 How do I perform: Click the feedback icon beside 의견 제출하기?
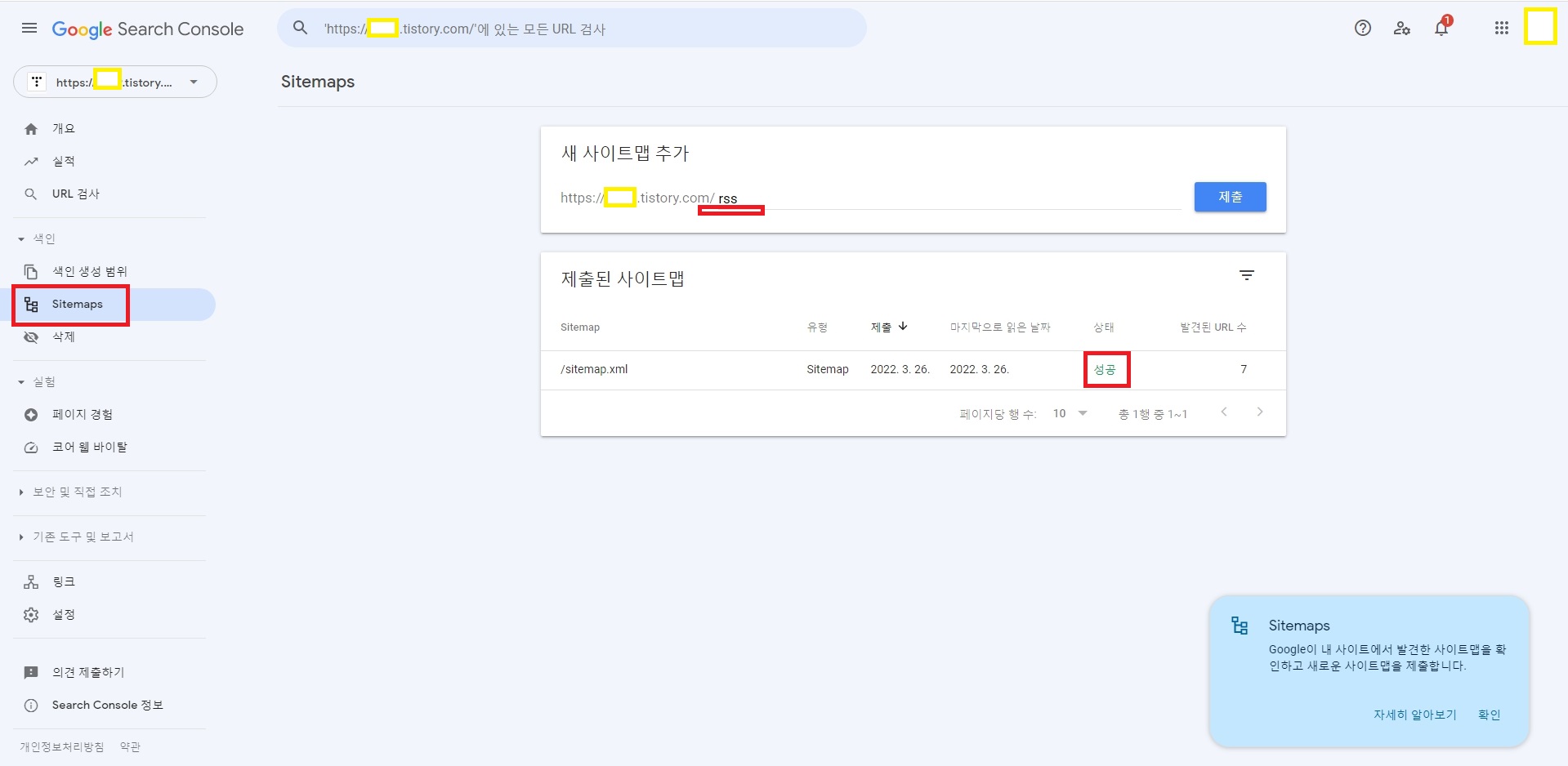tap(31, 673)
